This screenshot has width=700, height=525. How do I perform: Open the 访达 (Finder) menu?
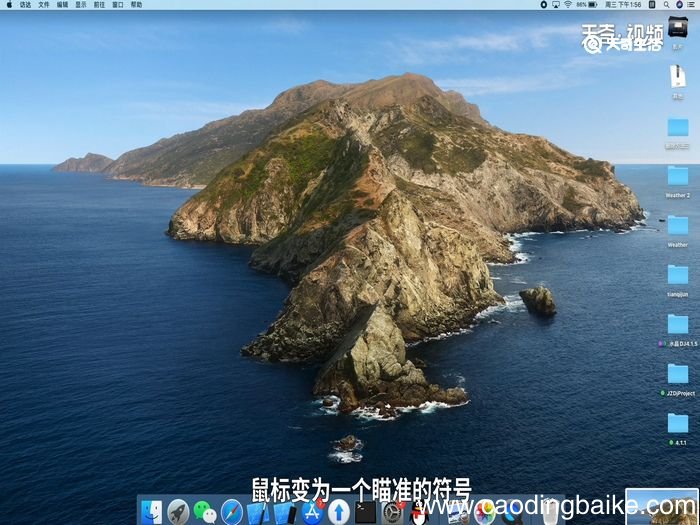pyautogui.click(x=25, y=5)
